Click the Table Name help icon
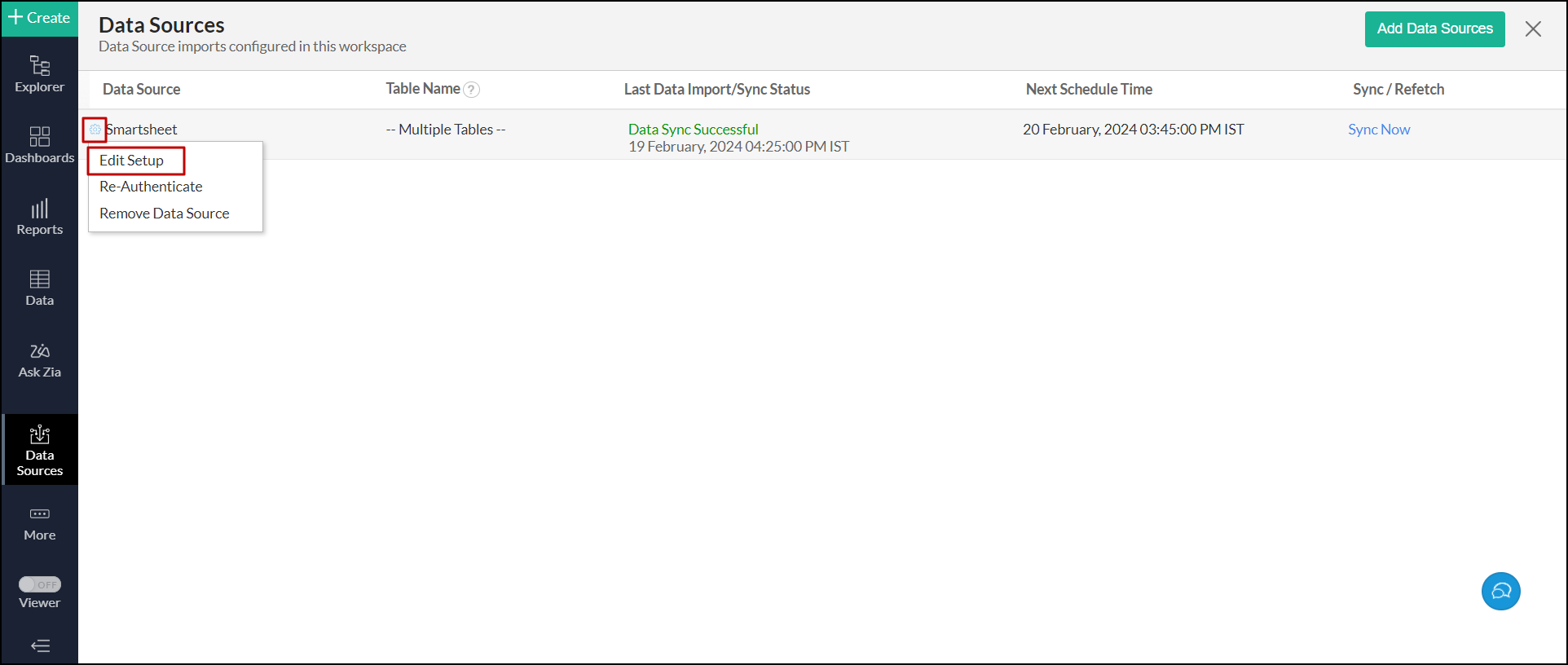 click(x=471, y=90)
